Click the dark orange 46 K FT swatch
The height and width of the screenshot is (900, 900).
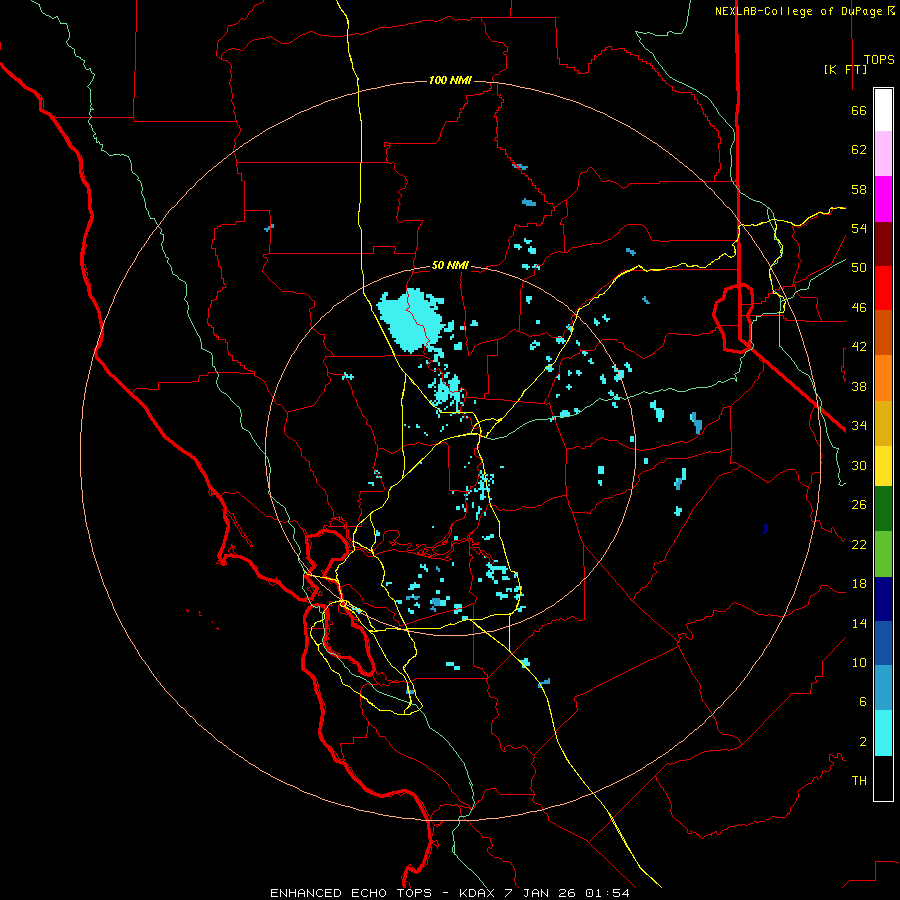tap(883, 332)
